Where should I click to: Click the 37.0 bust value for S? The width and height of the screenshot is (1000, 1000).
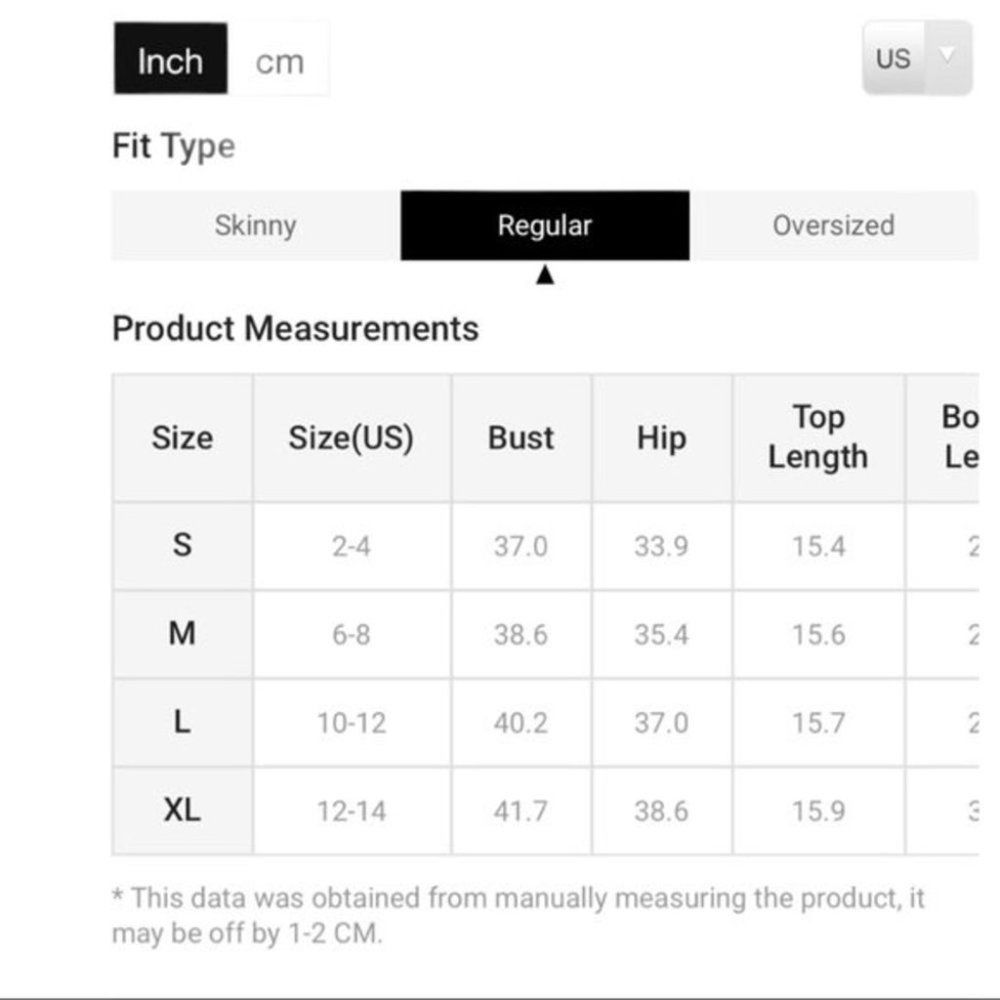click(x=521, y=546)
